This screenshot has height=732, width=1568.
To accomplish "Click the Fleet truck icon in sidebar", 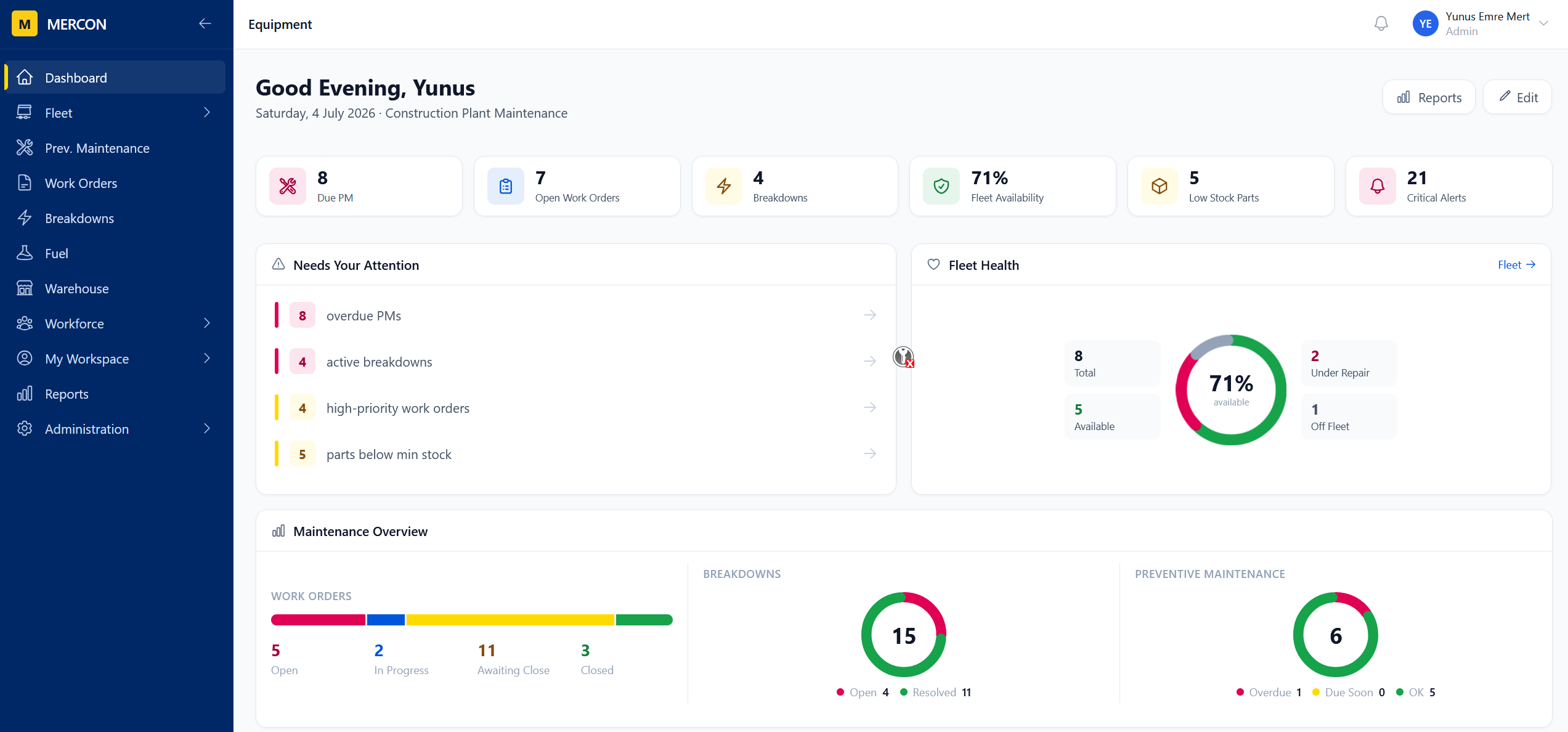I will coord(25,113).
